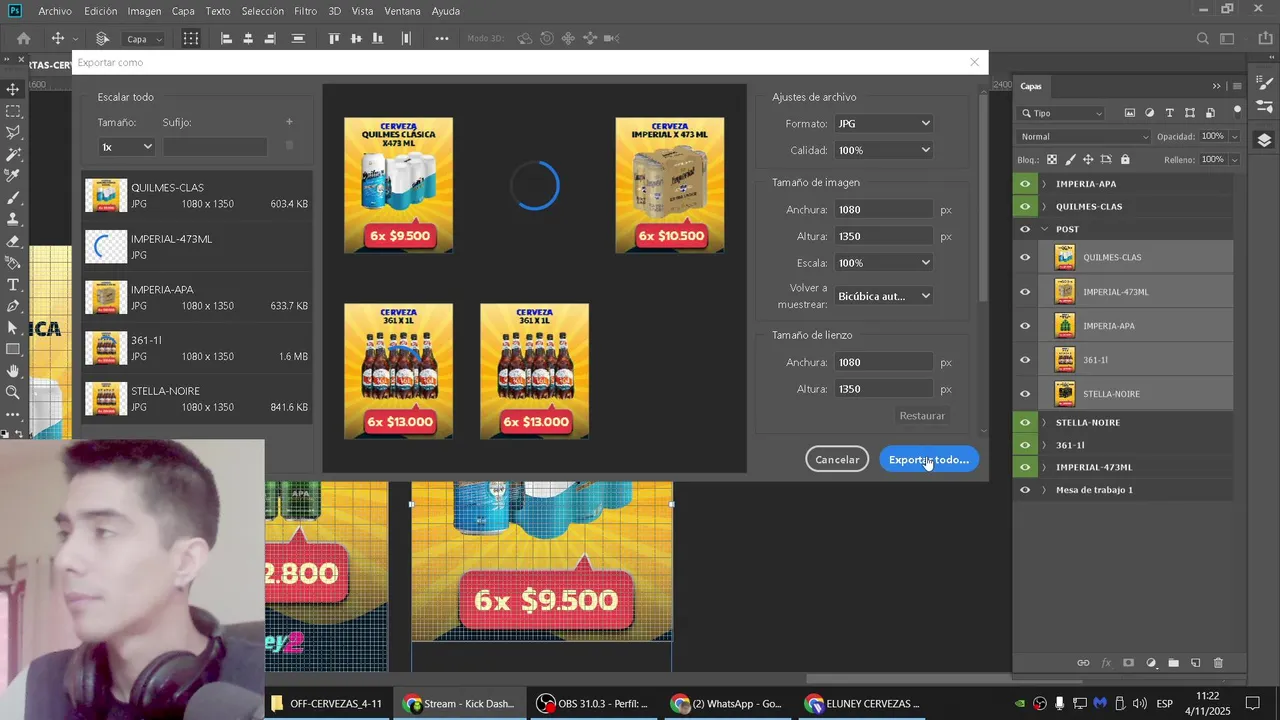Toggle the layer filter on/off switch
This screenshot has height=720, width=1280.
pyautogui.click(x=1237, y=110)
